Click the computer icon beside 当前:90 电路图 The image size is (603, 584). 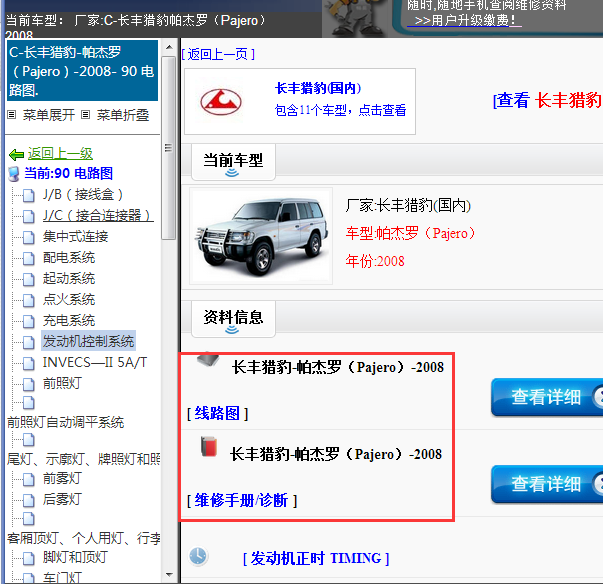coord(14,174)
